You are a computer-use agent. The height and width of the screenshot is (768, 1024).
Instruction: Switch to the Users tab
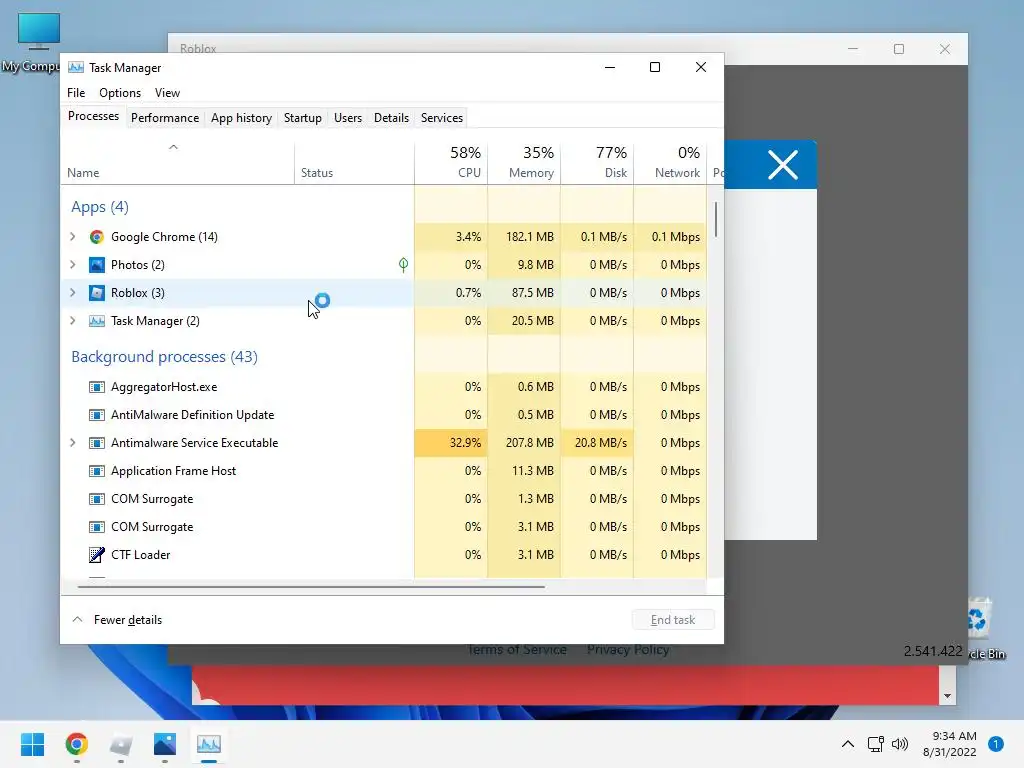(347, 118)
